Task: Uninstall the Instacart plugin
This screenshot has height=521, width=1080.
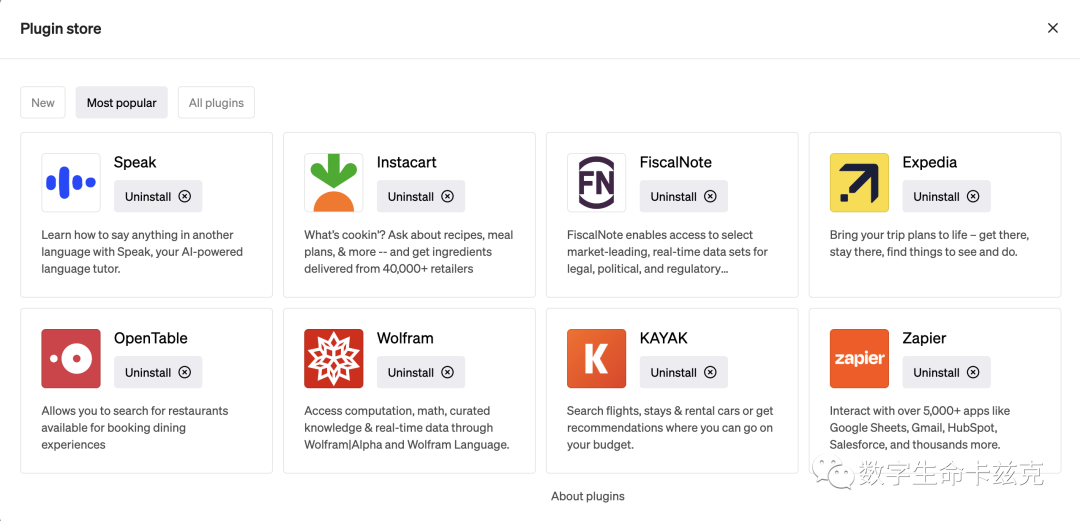Action: [421, 196]
